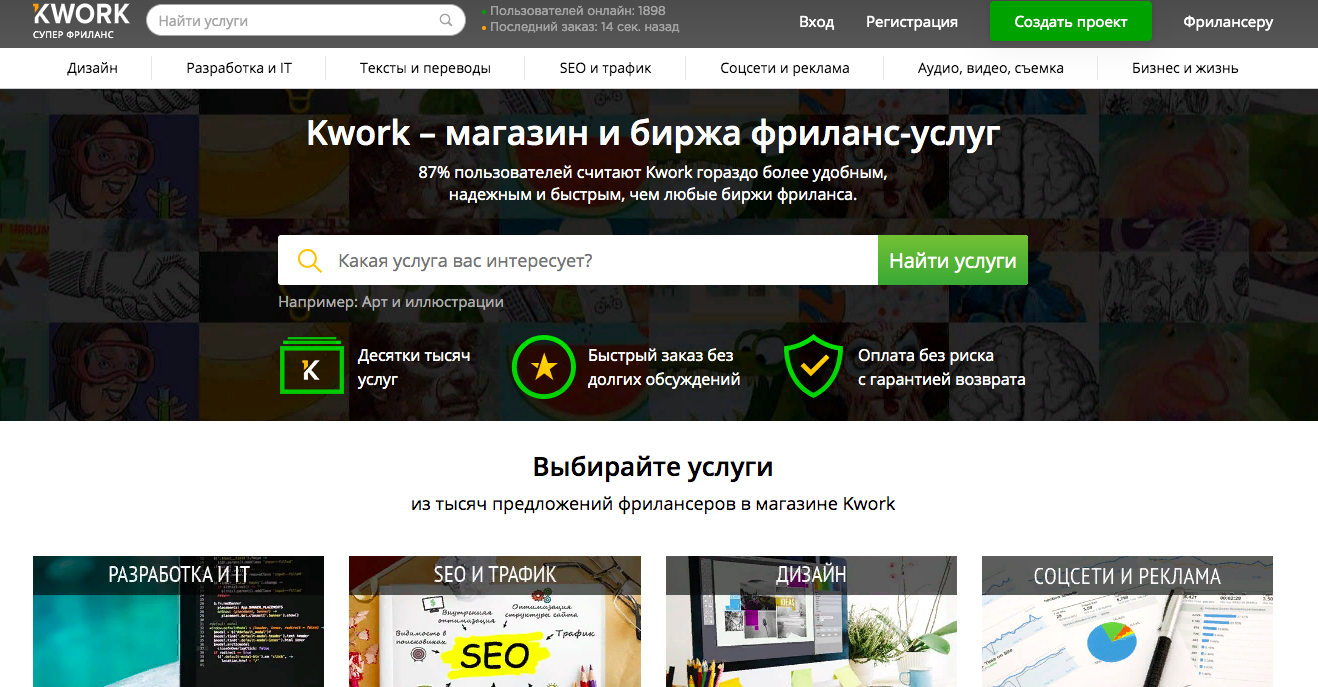Click the Kwork – магазин и биржа heading
1318x687 pixels.
click(653, 133)
